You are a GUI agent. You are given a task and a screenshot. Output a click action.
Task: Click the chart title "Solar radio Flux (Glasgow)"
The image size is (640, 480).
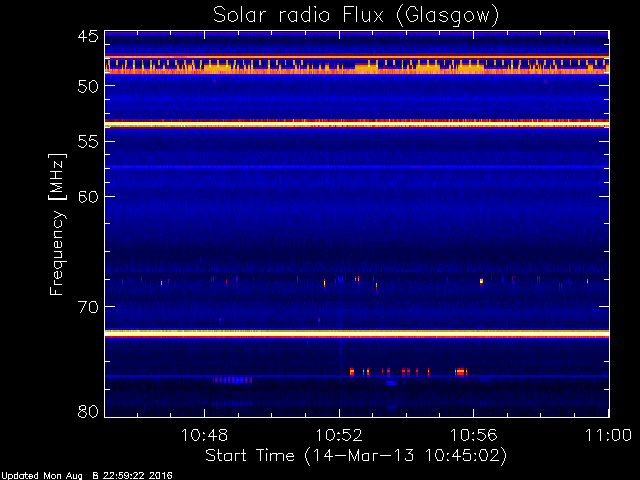pyautogui.click(x=356, y=16)
